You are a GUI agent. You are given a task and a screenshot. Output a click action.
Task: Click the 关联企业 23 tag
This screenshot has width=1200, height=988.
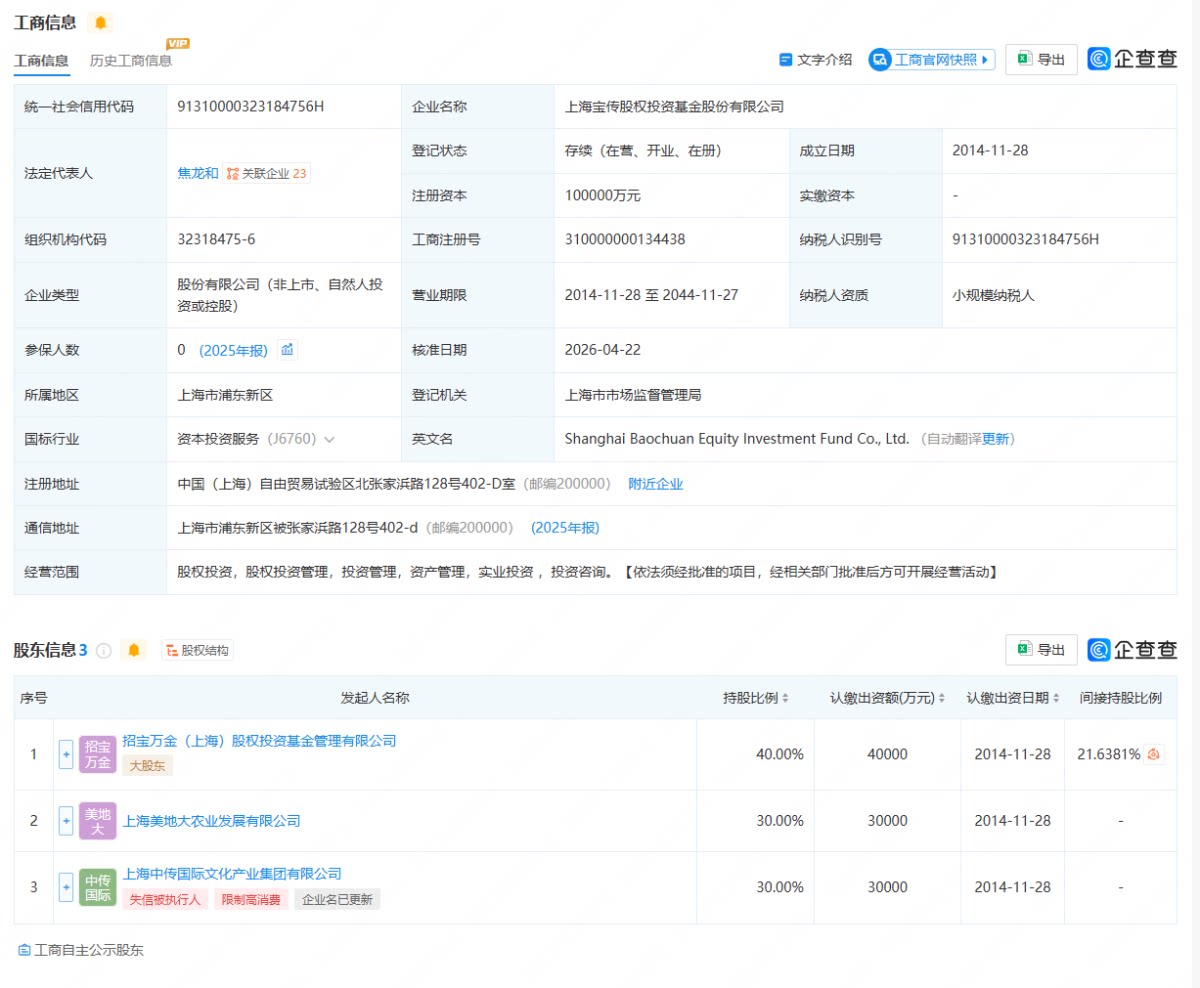tap(267, 173)
